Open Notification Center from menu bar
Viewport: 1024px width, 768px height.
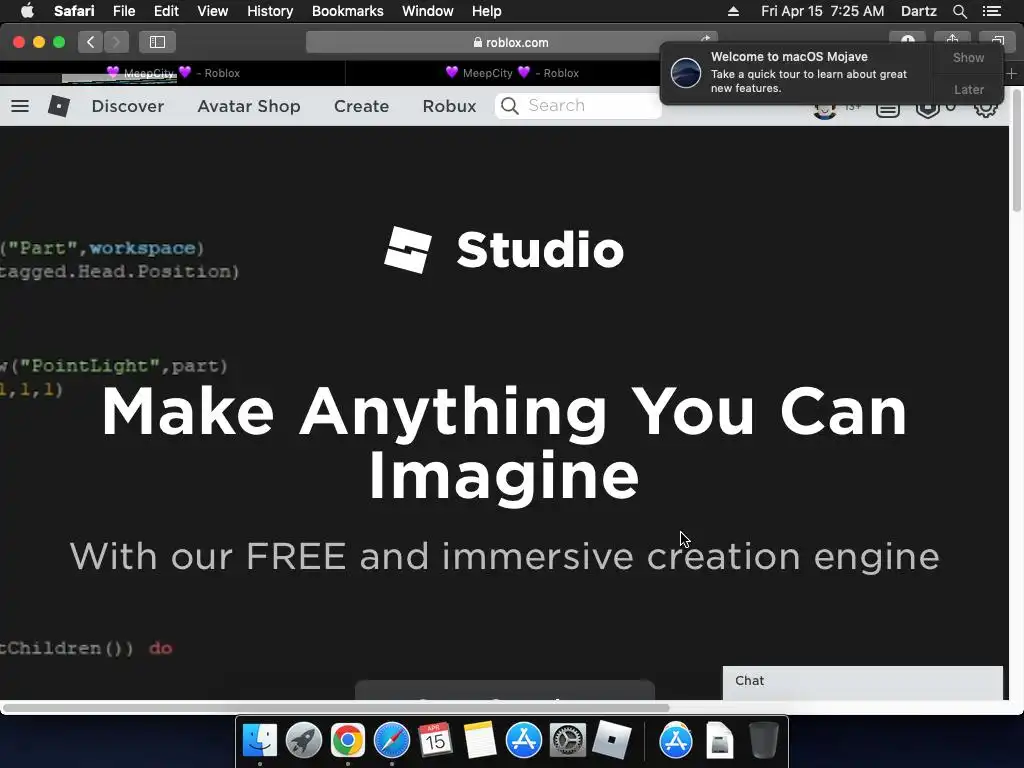pyautogui.click(x=991, y=11)
